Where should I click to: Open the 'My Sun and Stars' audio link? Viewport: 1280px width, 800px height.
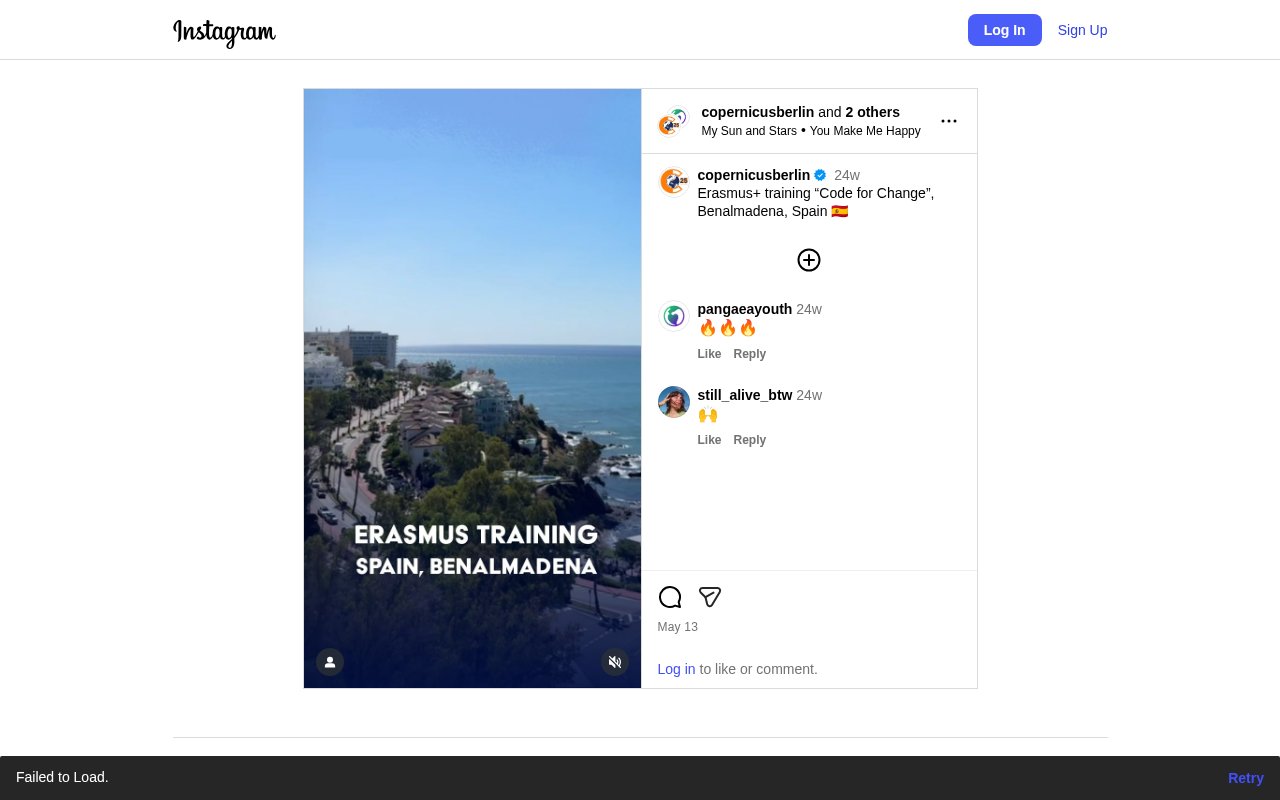(749, 131)
